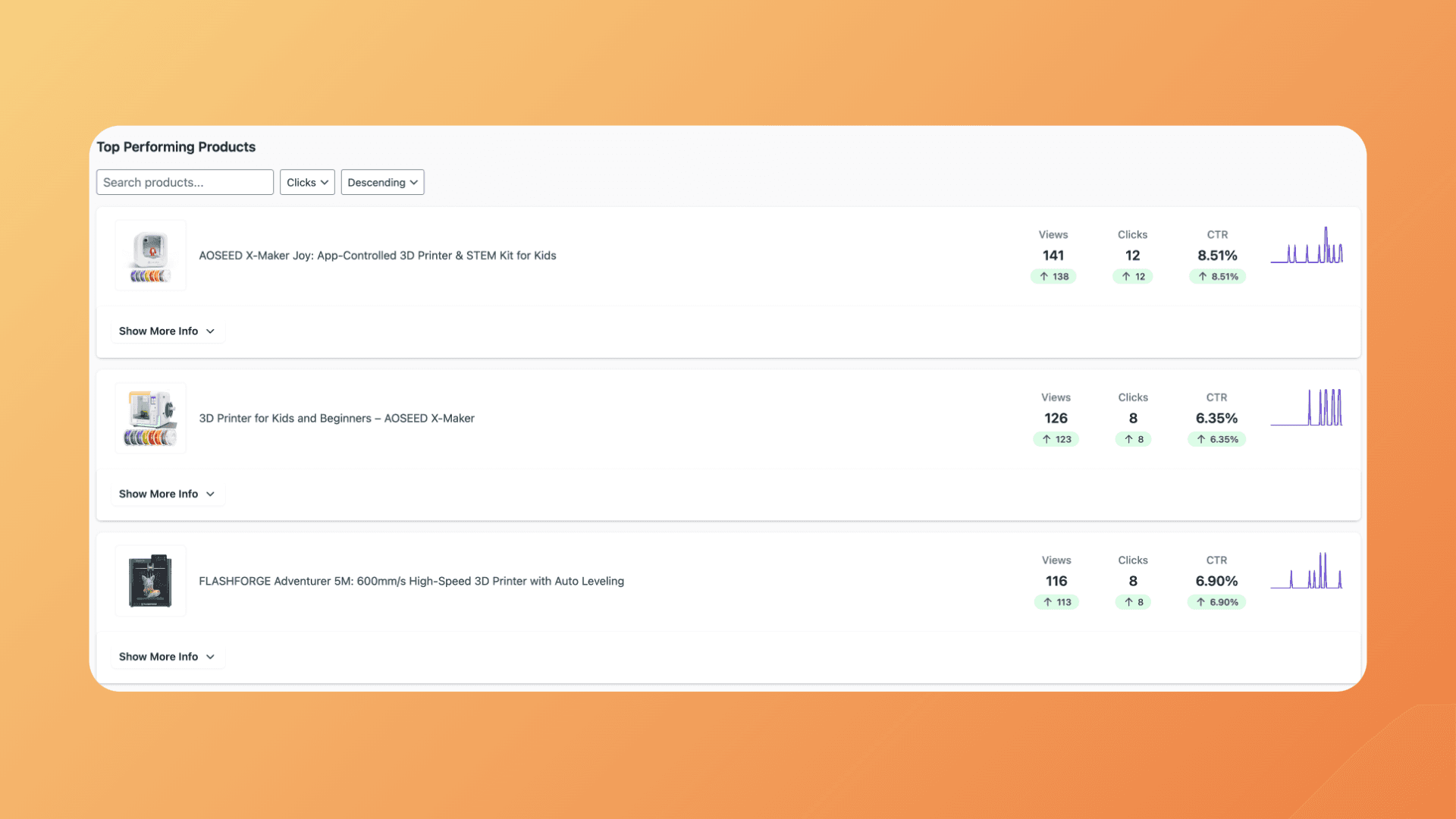The height and width of the screenshot is (819, 1456).
Task: Expand Show More Info for AOSEED X-Maker Joy
Action: pyautogui.click(x=167, y=331)
